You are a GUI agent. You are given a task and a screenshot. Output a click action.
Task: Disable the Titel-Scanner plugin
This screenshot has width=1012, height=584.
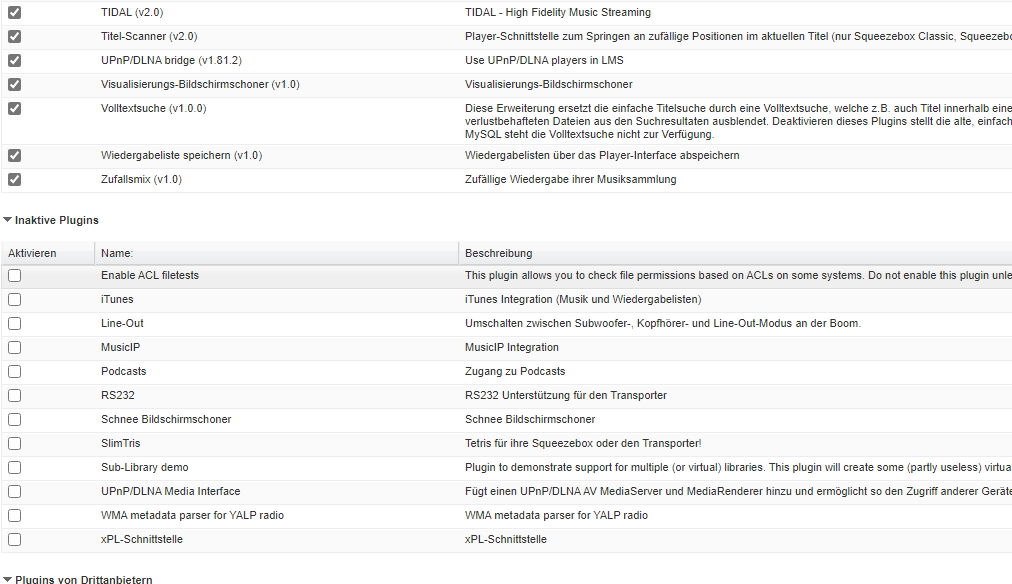click(x=14, y=37)
